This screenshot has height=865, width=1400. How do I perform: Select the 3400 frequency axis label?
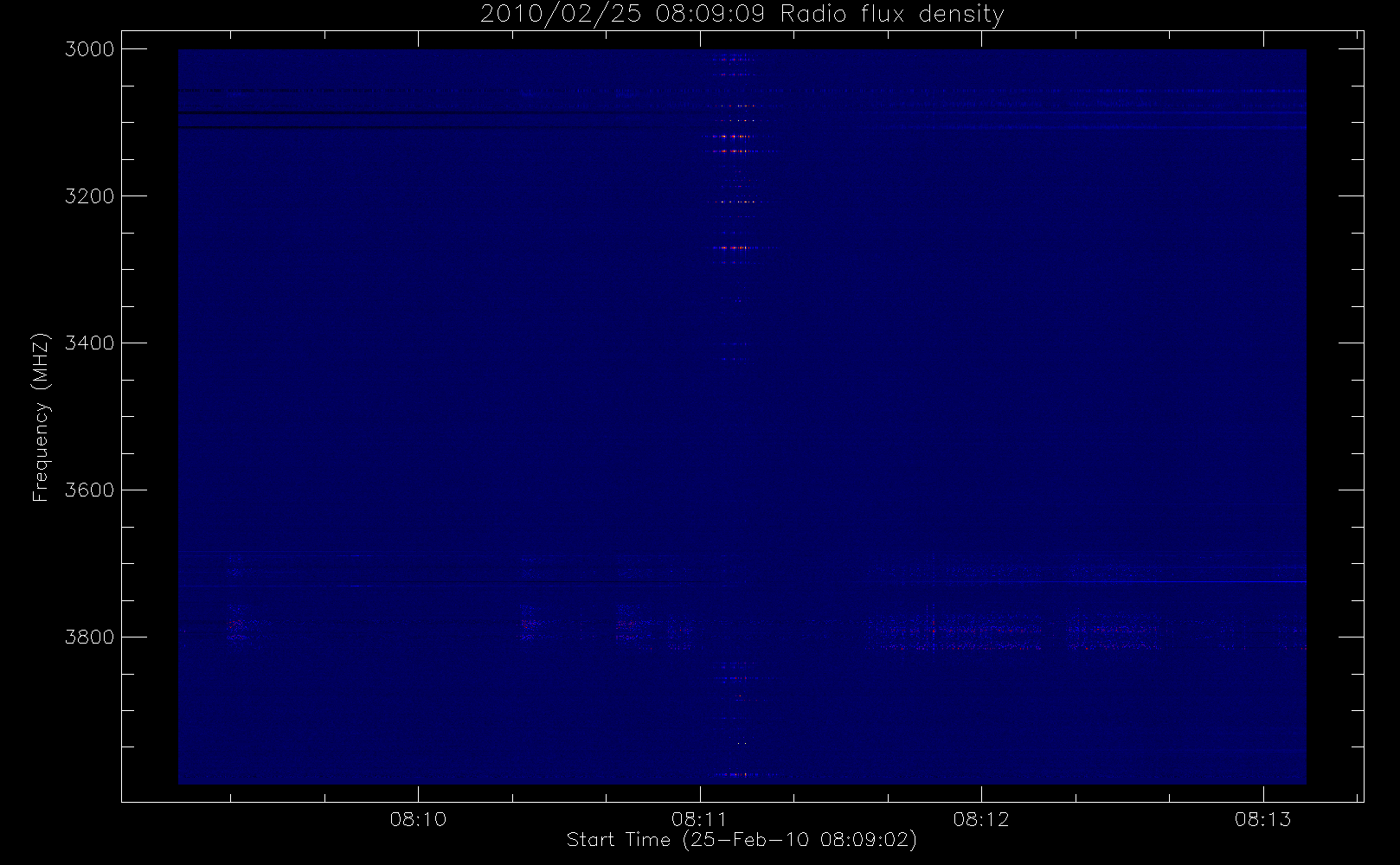[89, 343]
